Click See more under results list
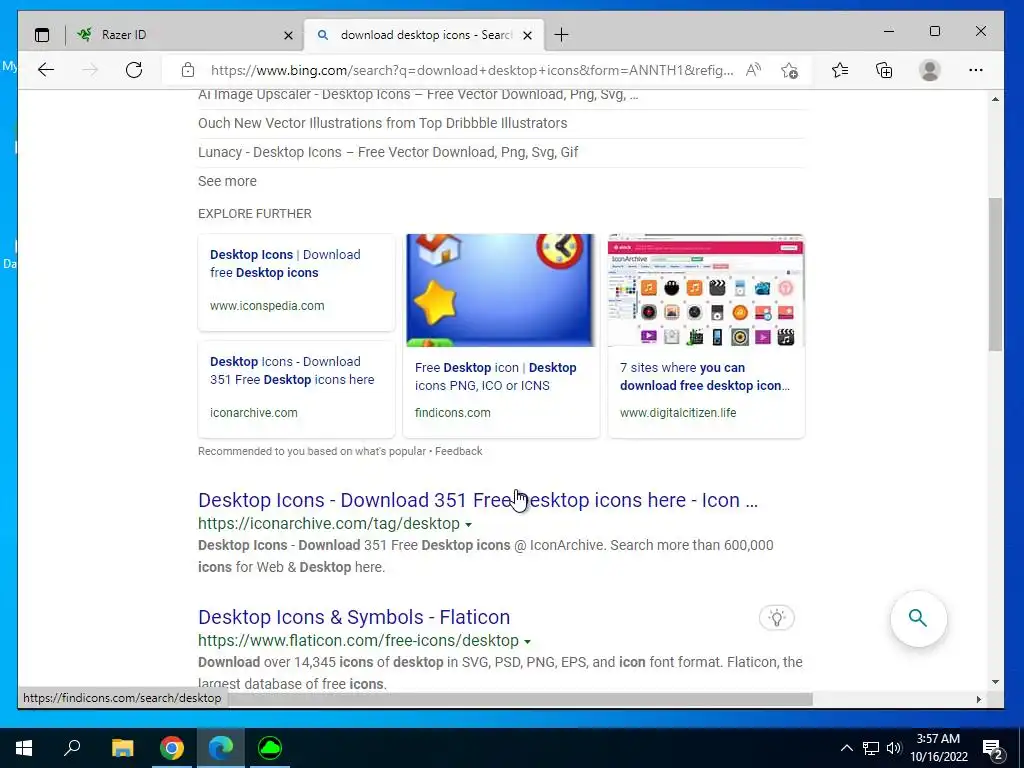This screenshot has height=768, width=1024. (227, 181)
